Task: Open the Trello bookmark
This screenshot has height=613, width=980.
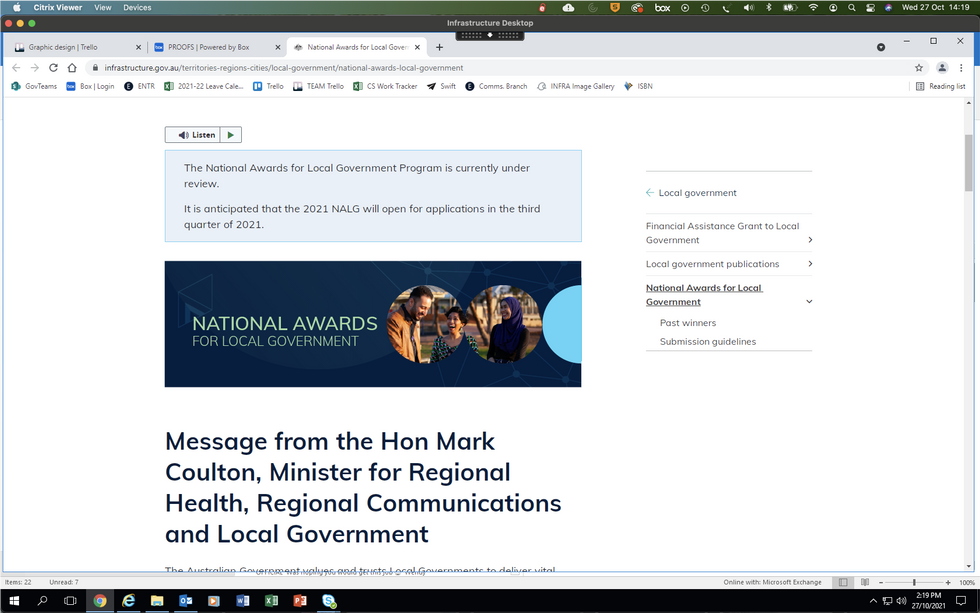Action: tap(268, 86)
